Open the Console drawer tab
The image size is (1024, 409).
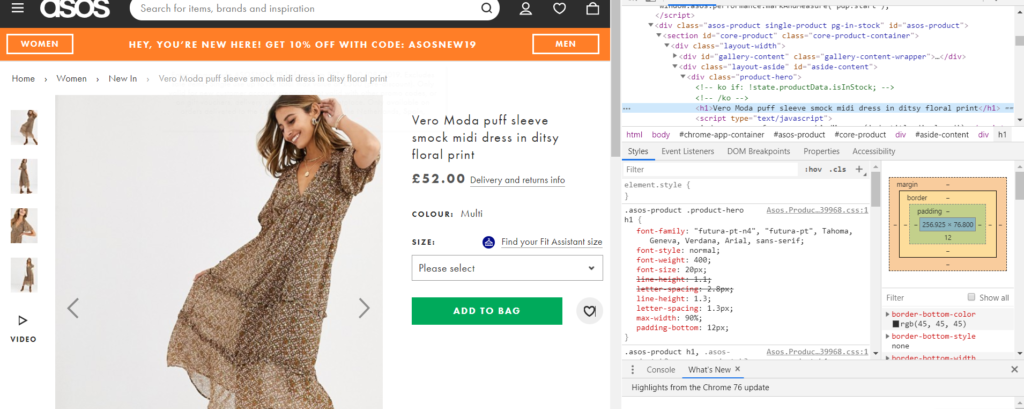[x=660, y=370]
